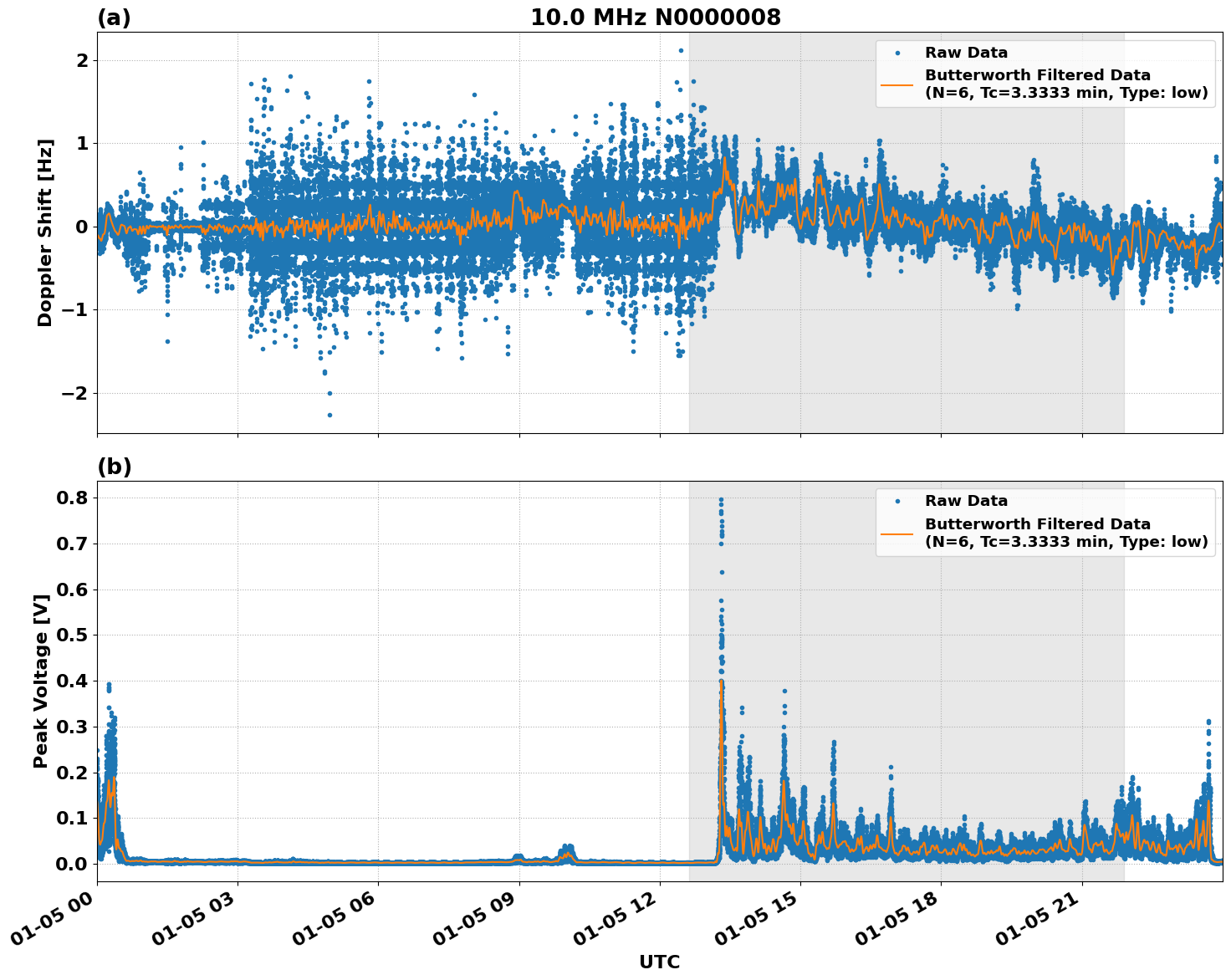
Task: Select the subplot label (b)
Action: pos(115,465)
